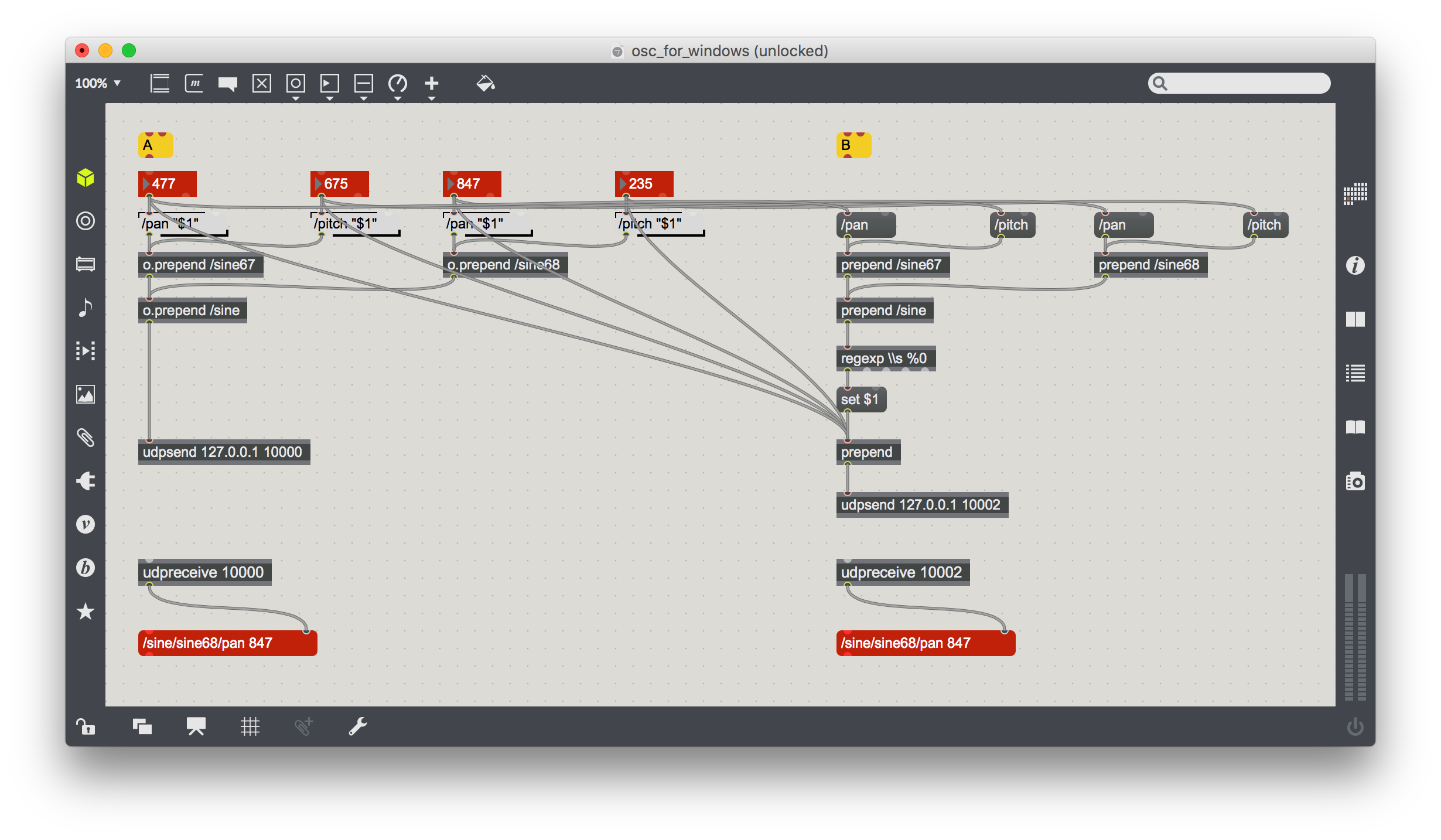The width and height of the screenshot is (1441, 840).
Task: Click the red message box under udpreceive 10002
Action: 926,643
